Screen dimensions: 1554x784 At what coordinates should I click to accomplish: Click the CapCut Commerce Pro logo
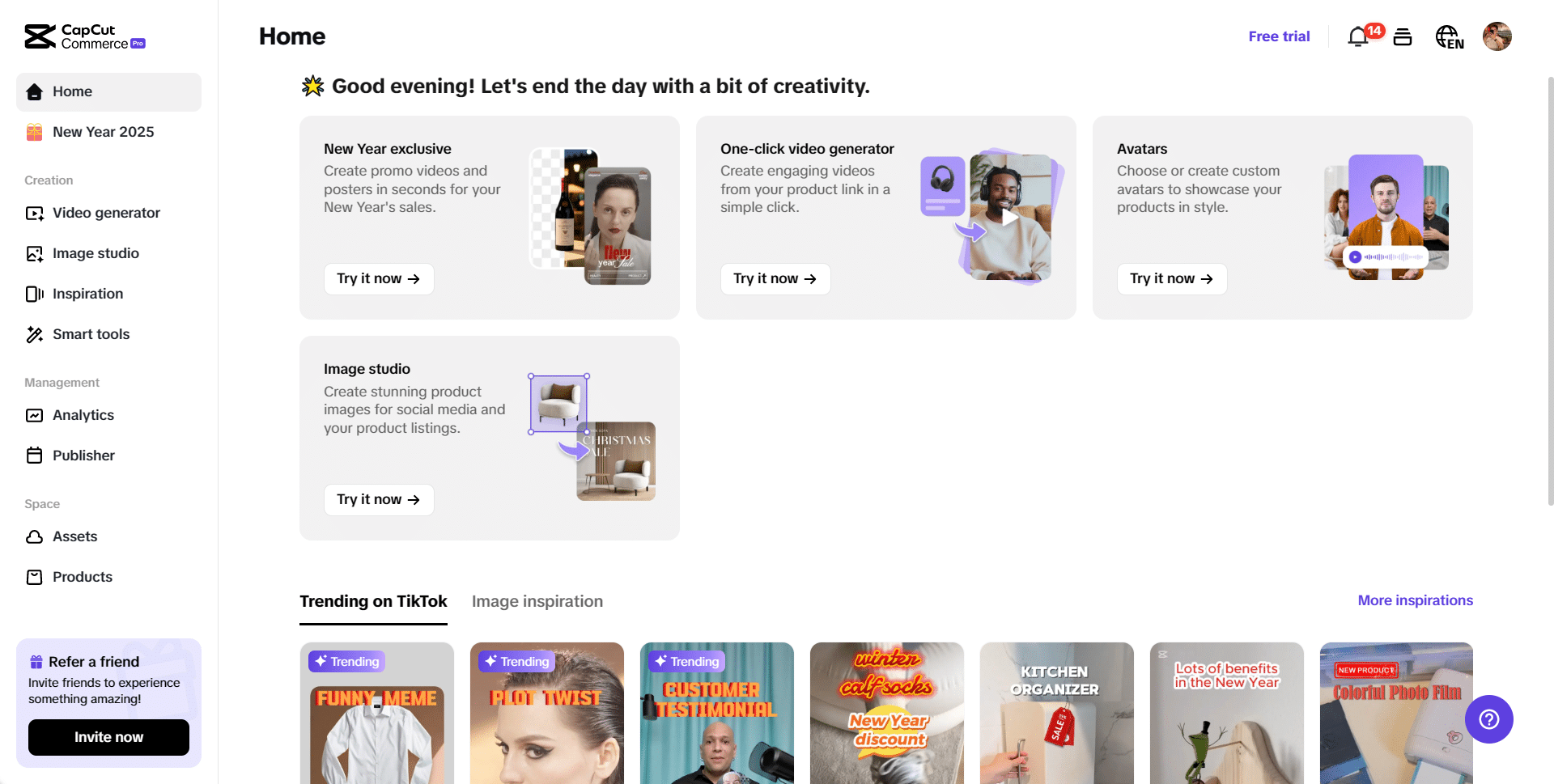coord(85,36)
